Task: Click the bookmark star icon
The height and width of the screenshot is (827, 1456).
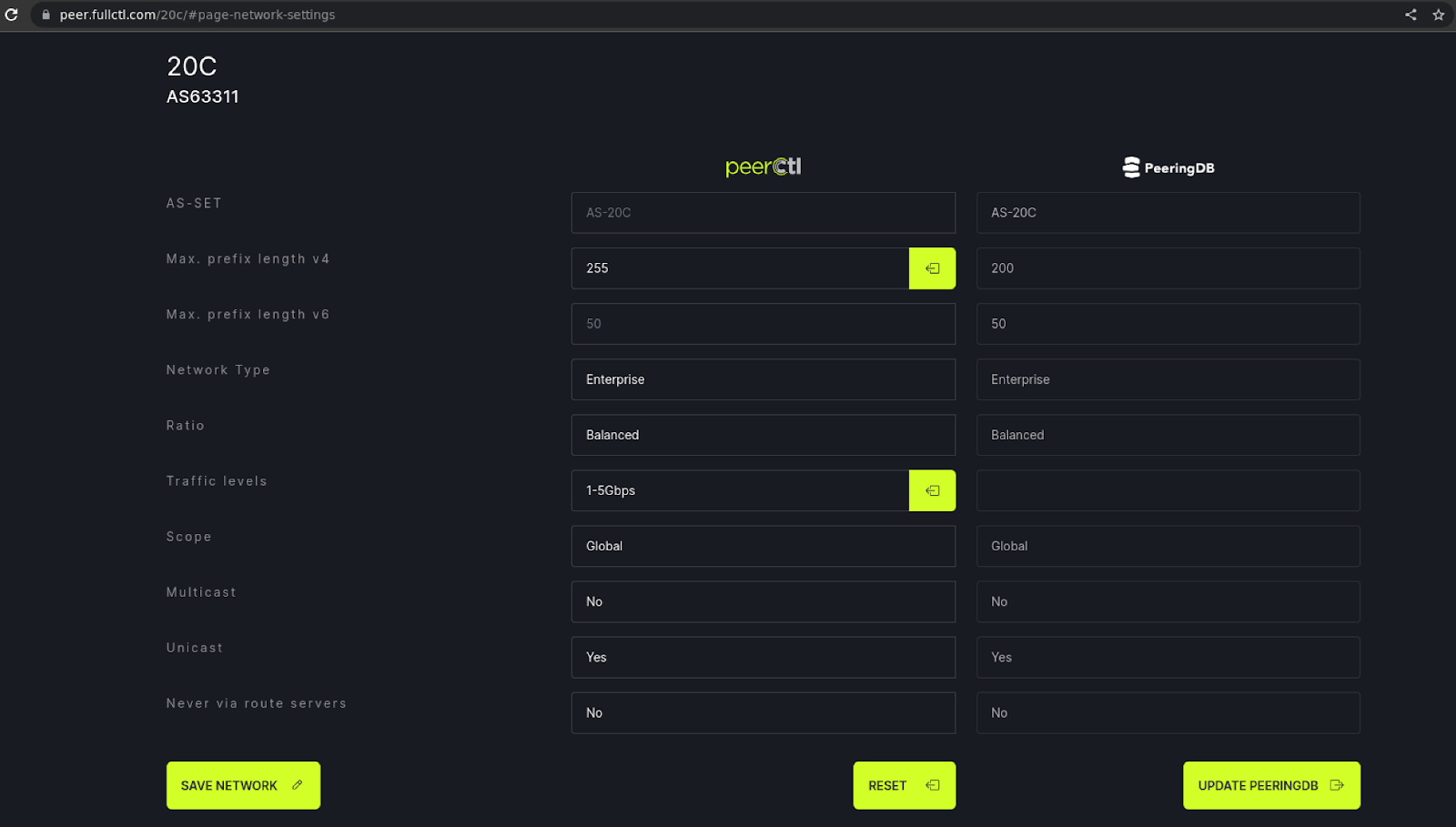Action: pyautogui.click(x=1439, y=15)
